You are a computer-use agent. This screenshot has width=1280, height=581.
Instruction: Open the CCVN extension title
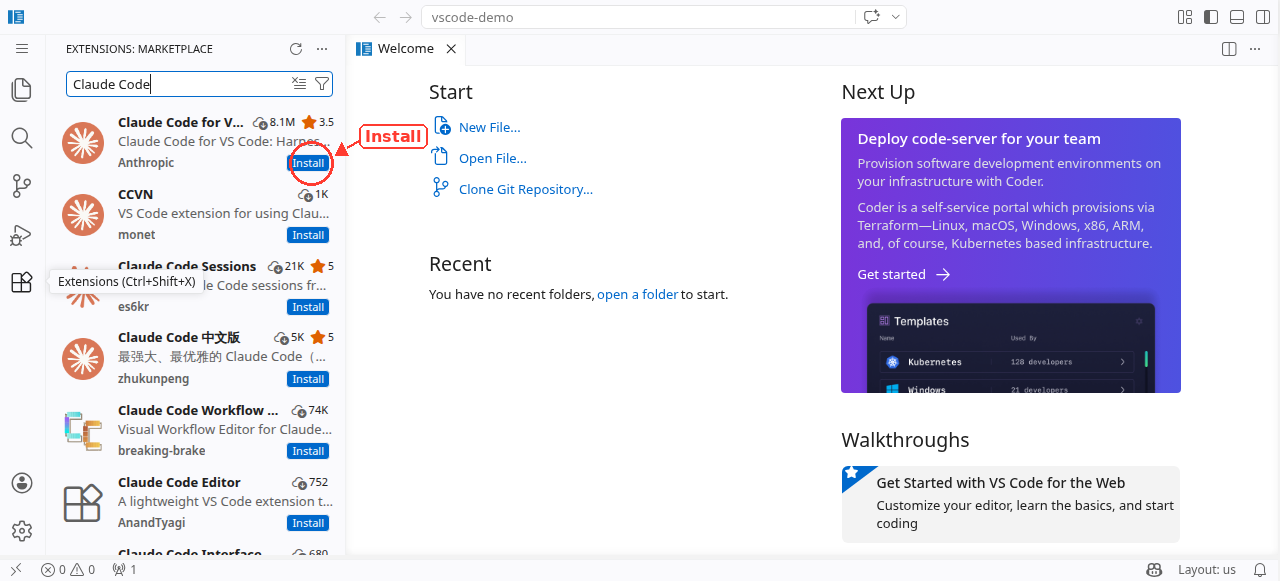click(x=135, y=194)
